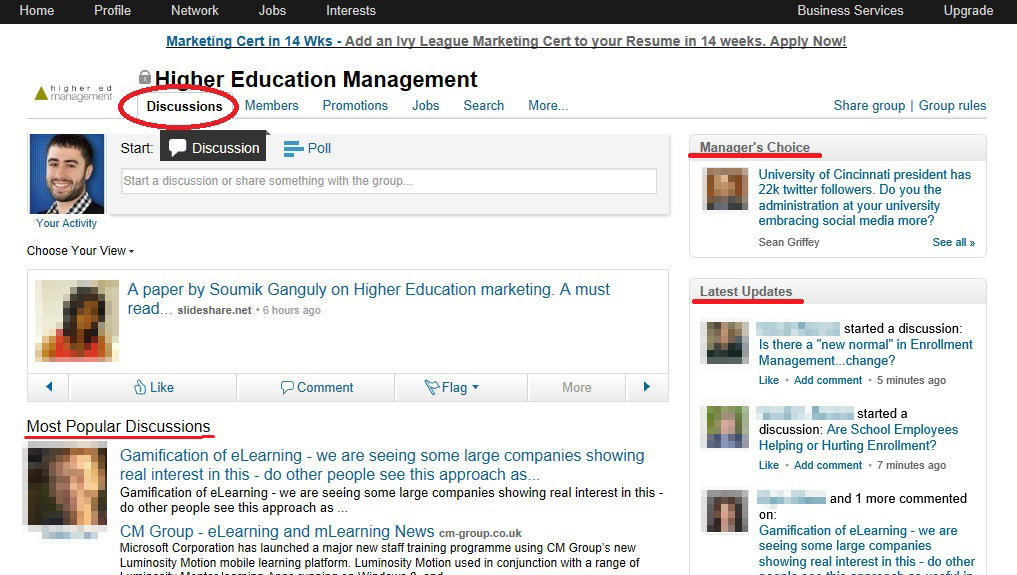Click Comment on Soumik Ganguly paper discussion

(317, 388)
